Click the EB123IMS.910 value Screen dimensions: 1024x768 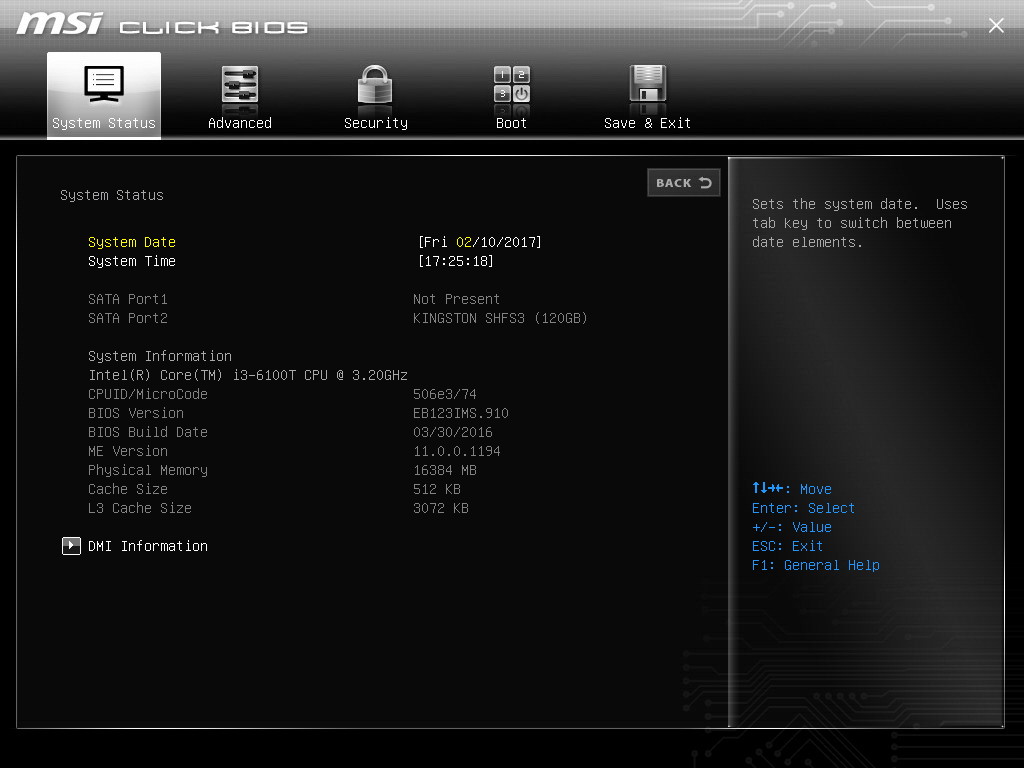(x=461, y=413)
